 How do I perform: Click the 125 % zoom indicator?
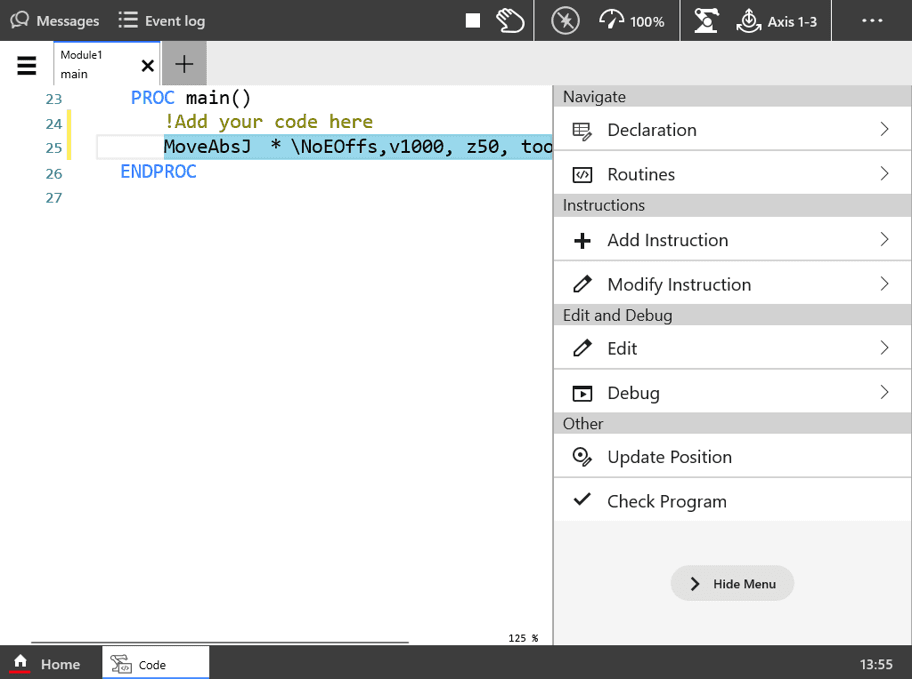pyautogui.click(x=523, y=638)
